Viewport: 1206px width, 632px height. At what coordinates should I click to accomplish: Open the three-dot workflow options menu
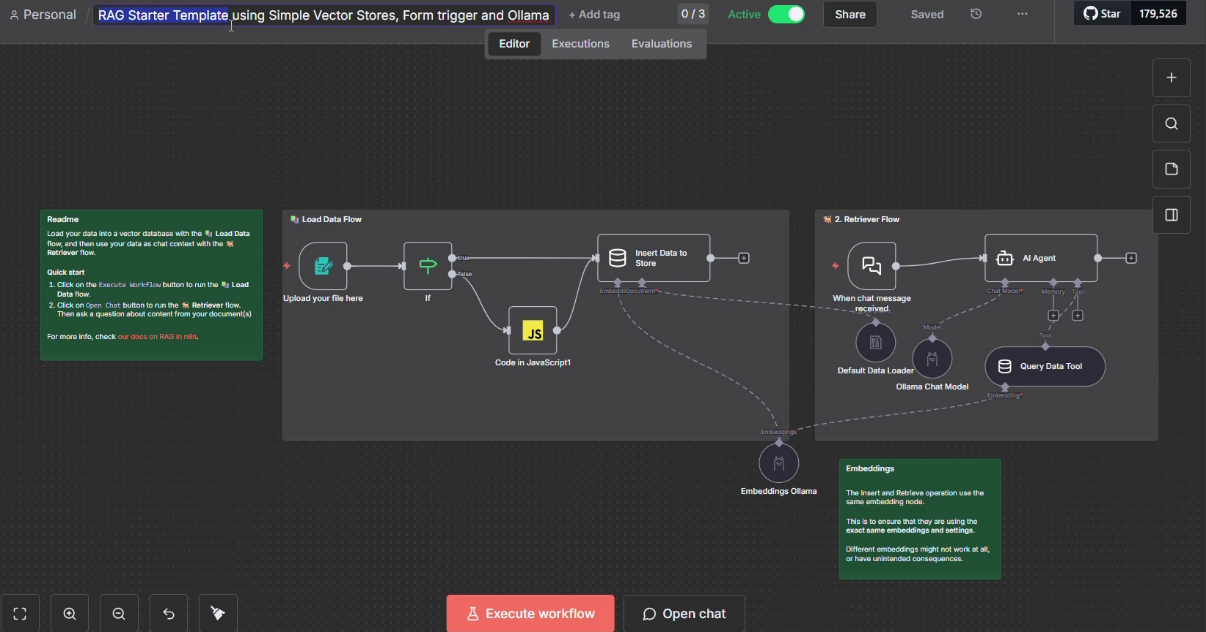1022,14
